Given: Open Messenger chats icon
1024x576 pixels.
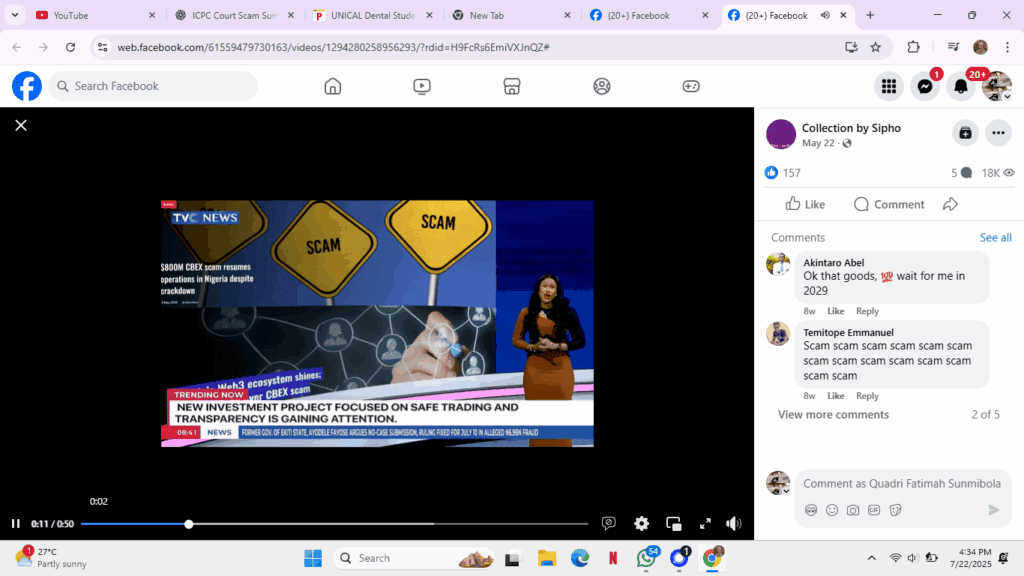Looking at the screenshot, I should [925, 86].
